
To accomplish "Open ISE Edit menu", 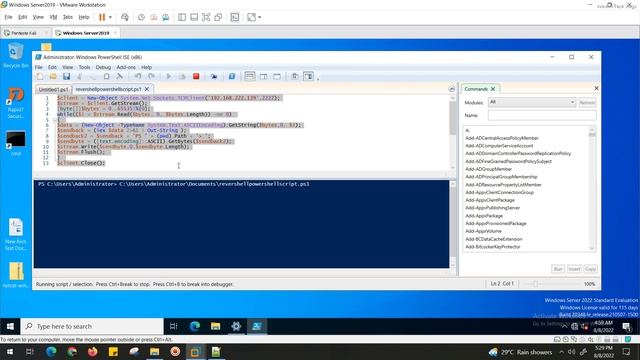I will point(52,67).
